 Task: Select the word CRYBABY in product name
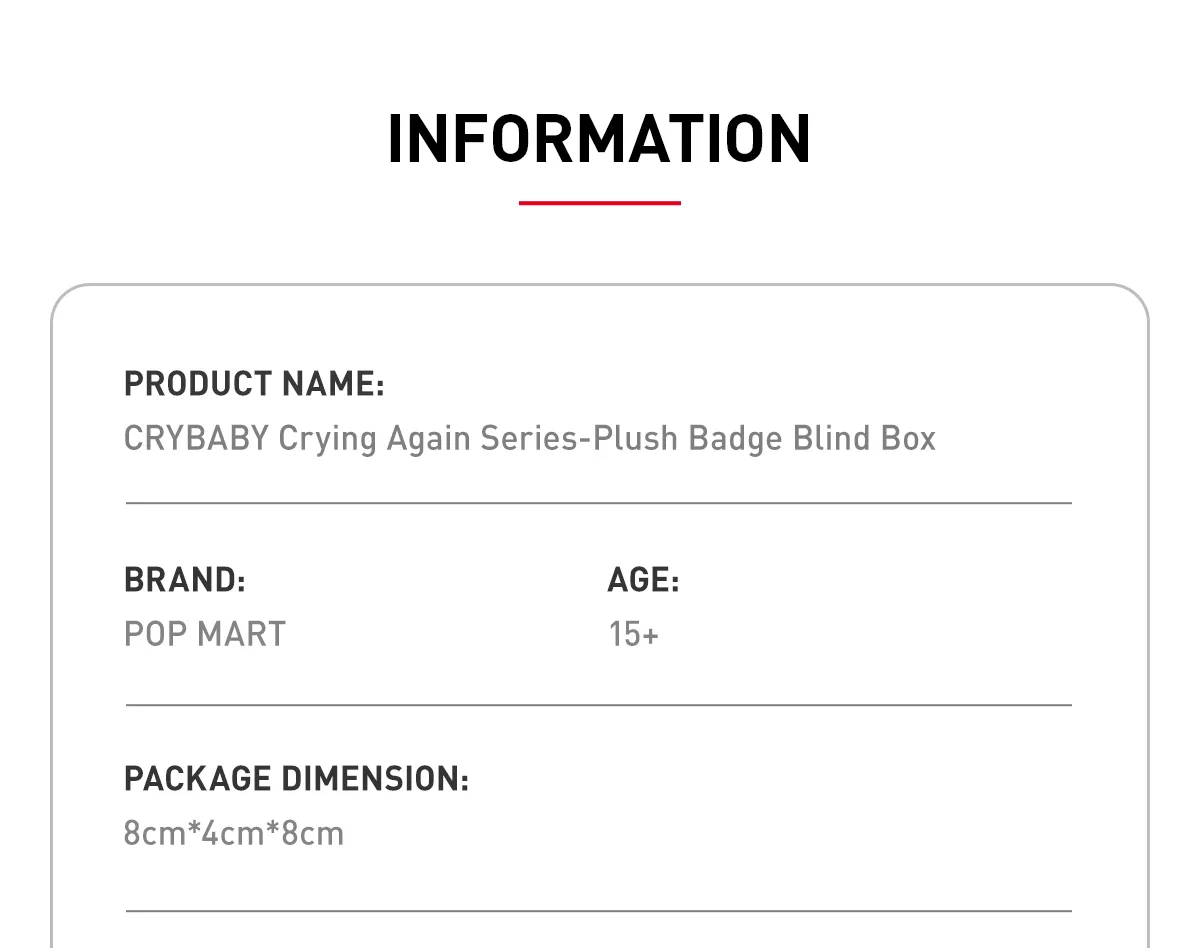196,439
